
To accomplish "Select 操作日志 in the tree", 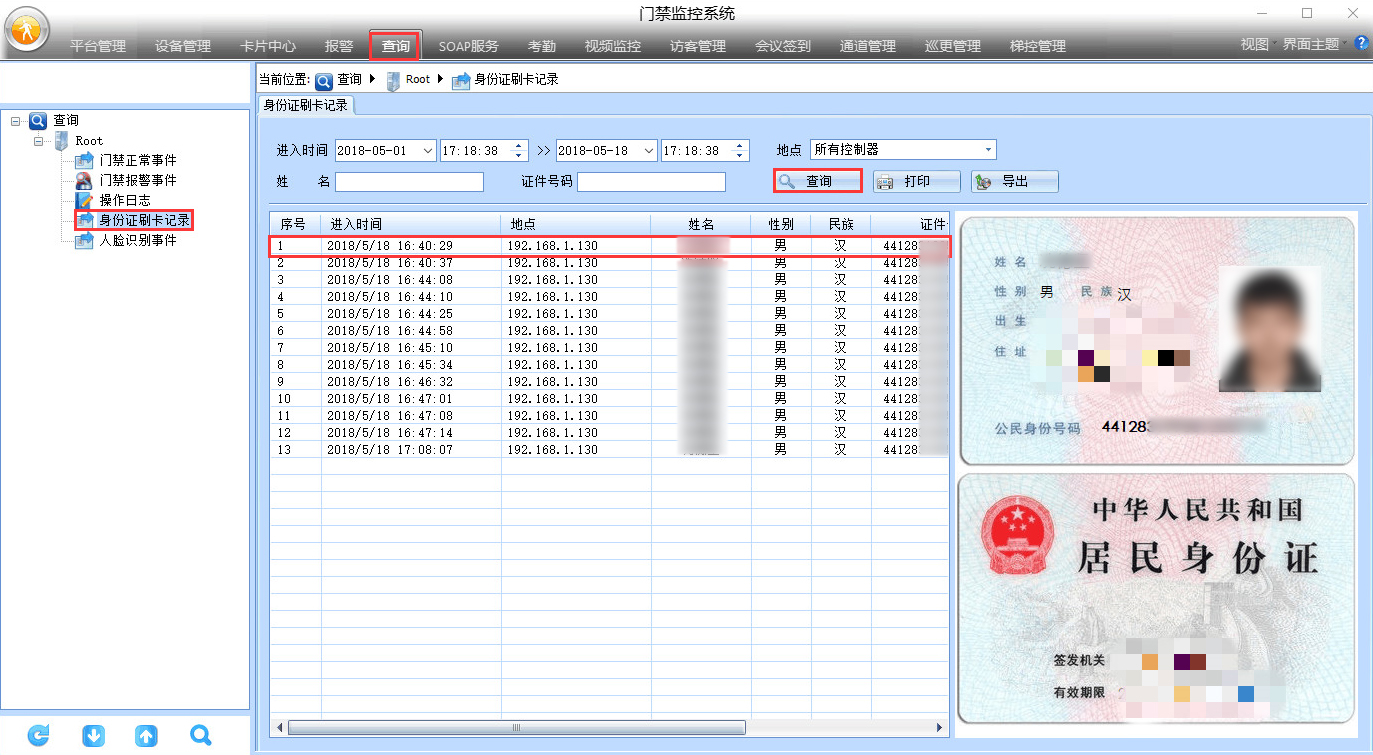I will (125, 200).
